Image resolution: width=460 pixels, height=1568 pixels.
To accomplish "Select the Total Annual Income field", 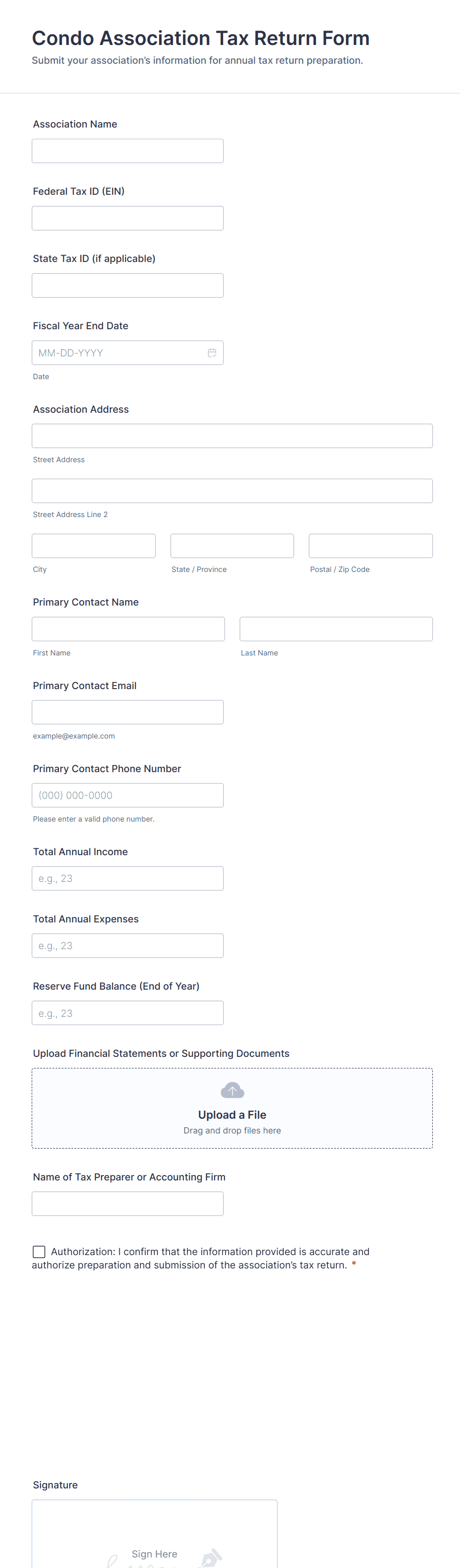I will tap(127, 878).
